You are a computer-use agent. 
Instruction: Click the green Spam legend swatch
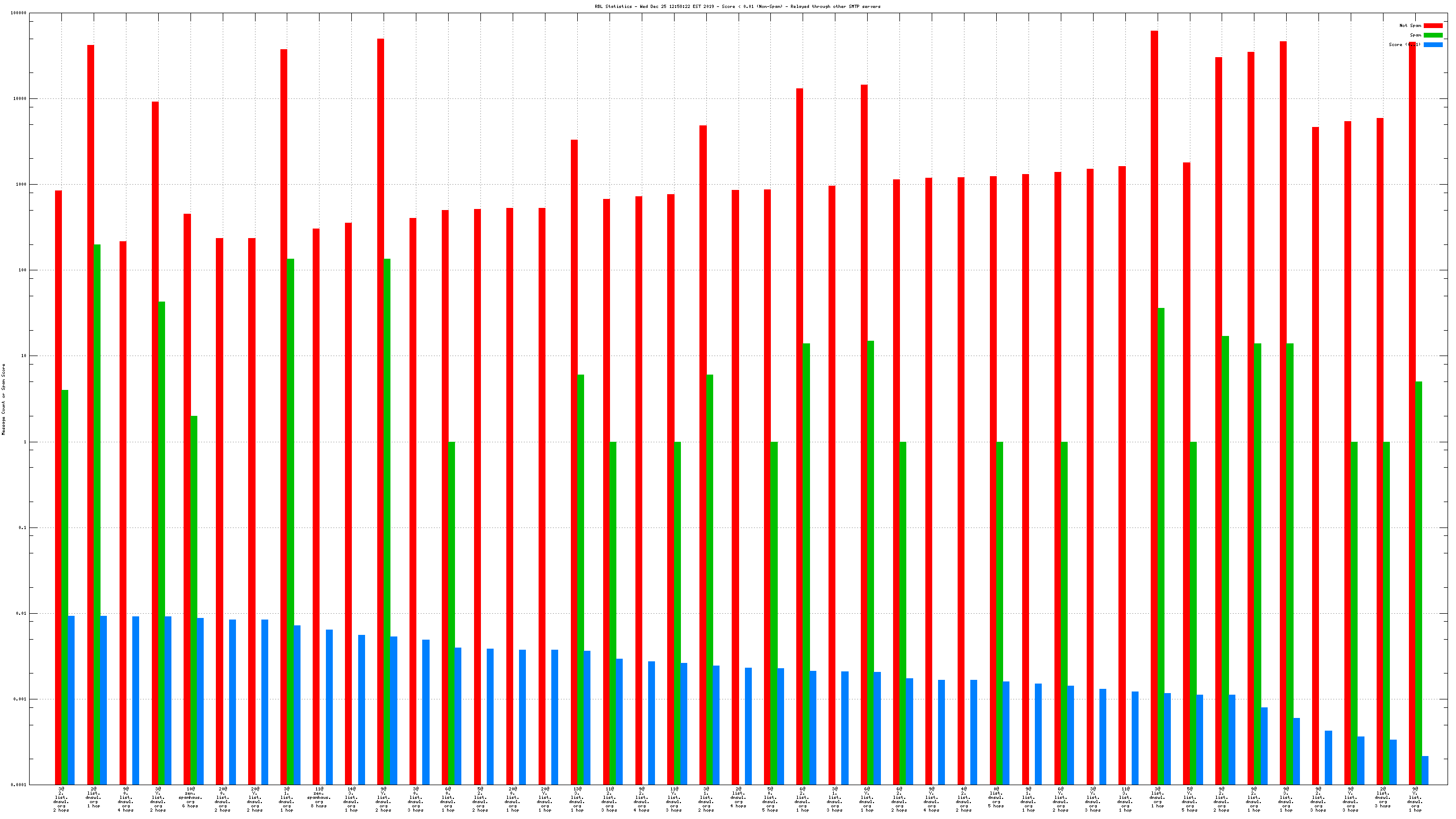tap(1433, 35)
